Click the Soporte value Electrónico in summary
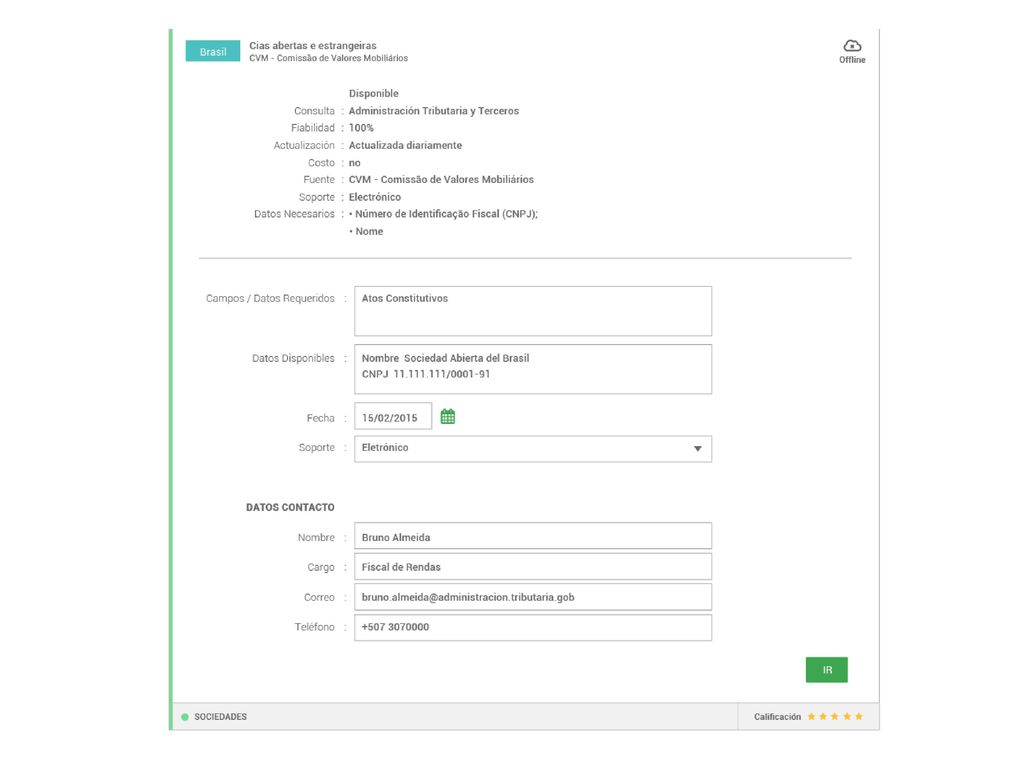The width and height of the screenshot is (1024, 768). (x=375, y=197)
